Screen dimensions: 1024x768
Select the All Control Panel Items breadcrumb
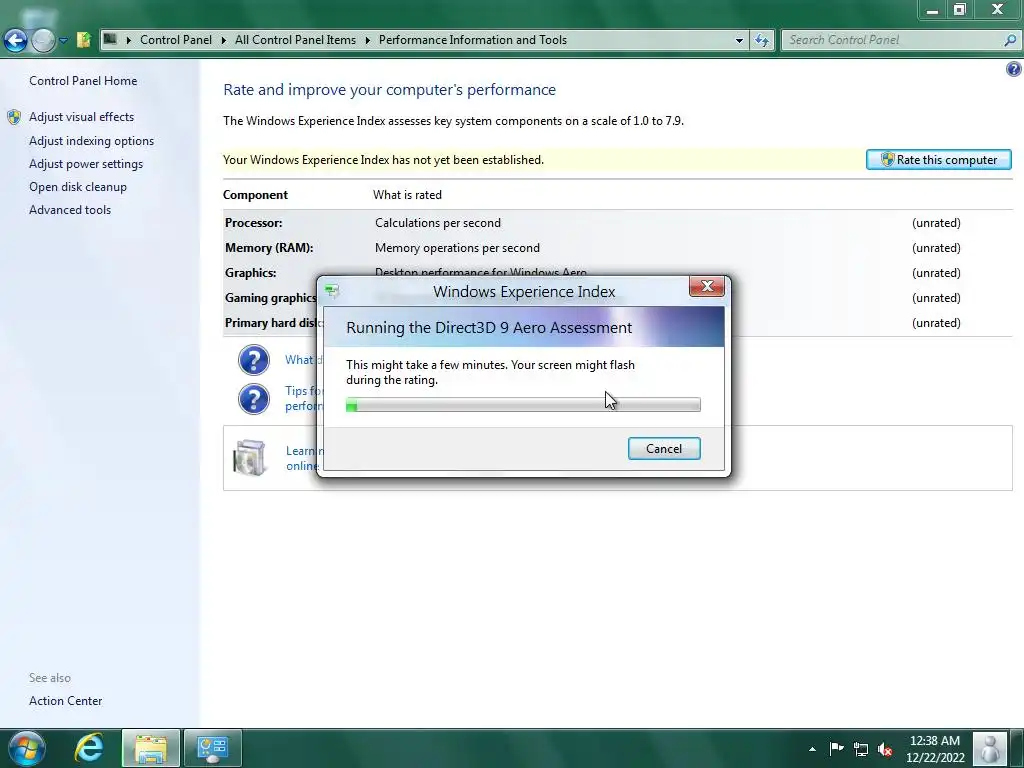point(295,40)
